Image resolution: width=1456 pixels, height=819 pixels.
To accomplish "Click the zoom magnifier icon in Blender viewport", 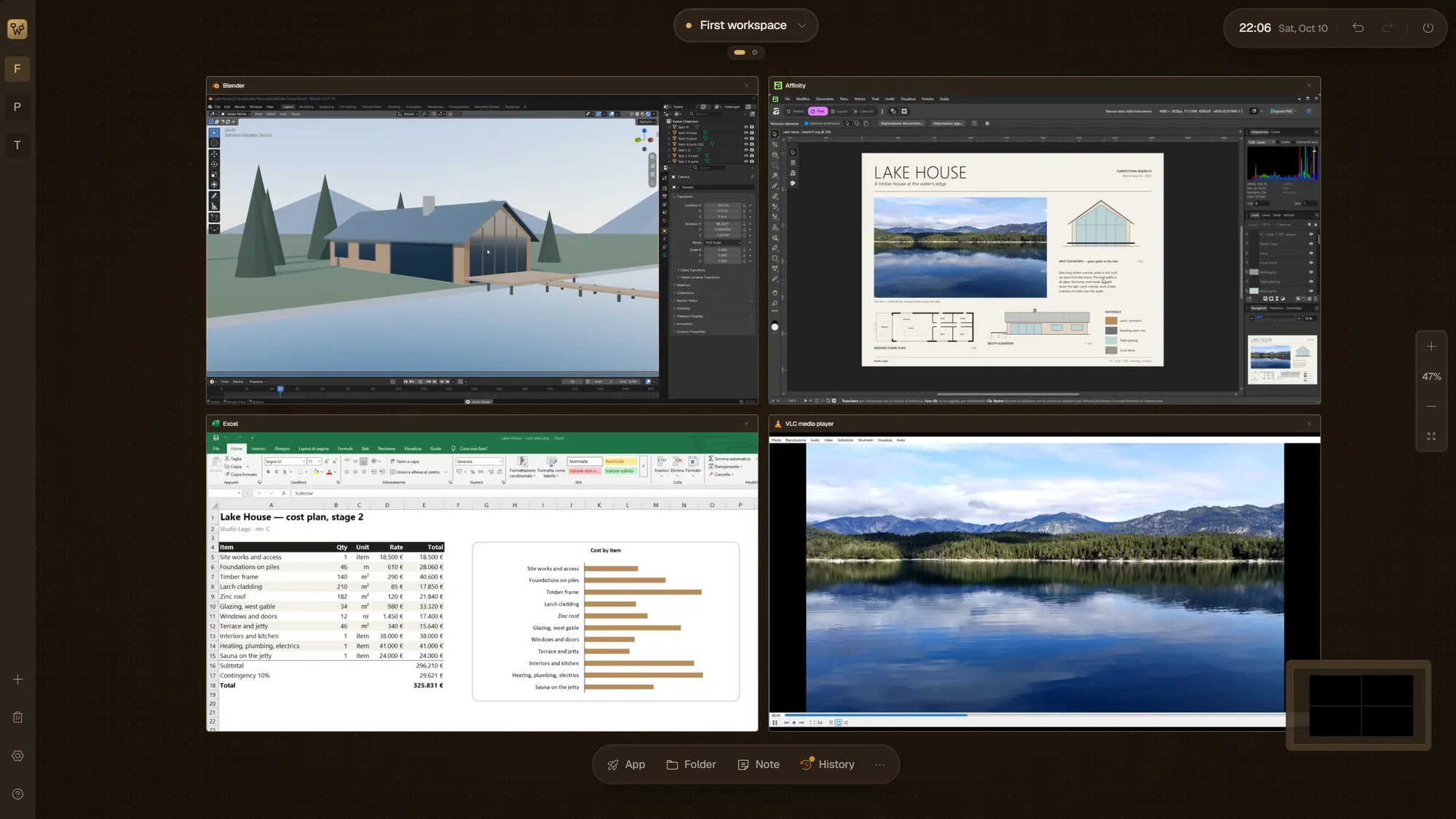I will (652, 157).
